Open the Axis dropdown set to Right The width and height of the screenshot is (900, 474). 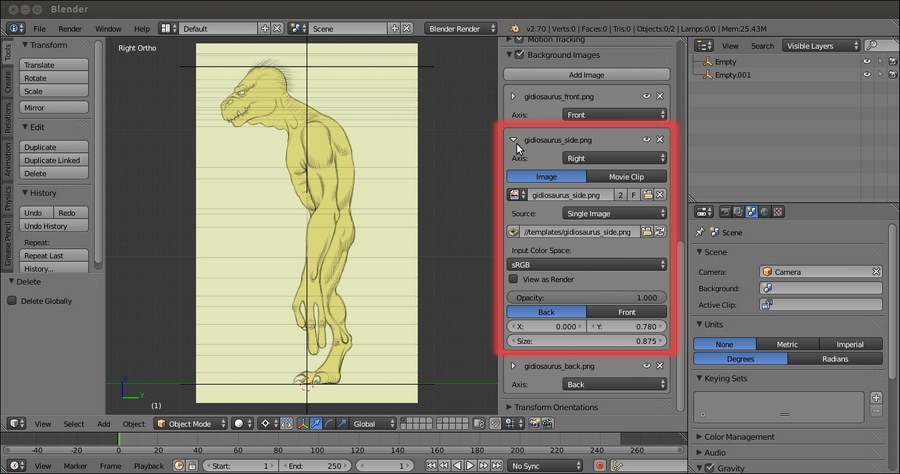pos(615,158)
